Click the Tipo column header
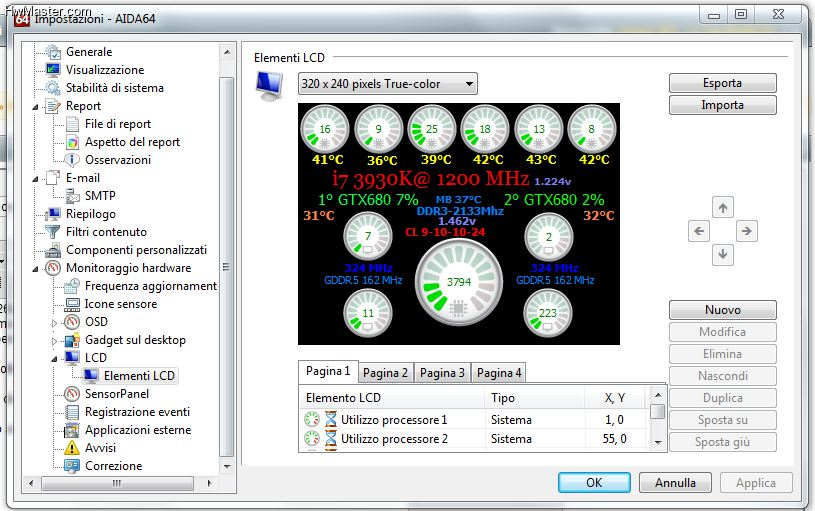 pyautogui.click(x=535, y=398)
